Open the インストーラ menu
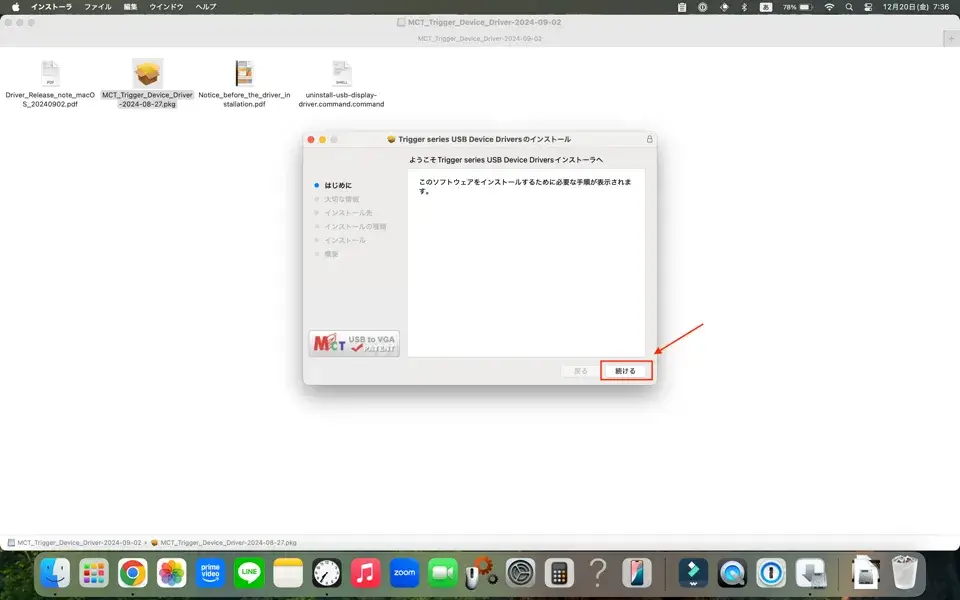The width and height of the screenshot is (960, 600). [x=51, y=7]
